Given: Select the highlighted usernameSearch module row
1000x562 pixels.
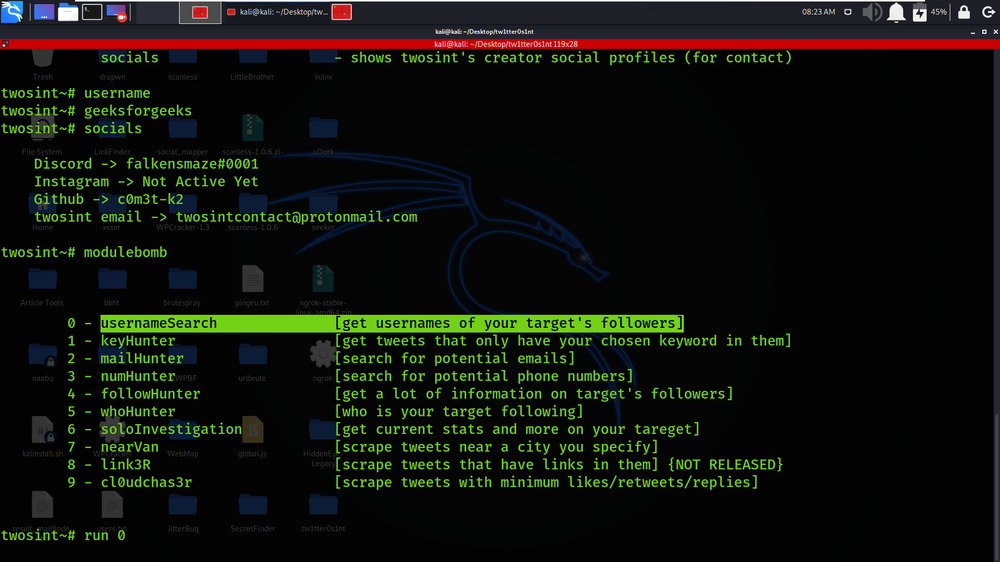Looking at the screenshot, I should pyautogui.click(x=392, y=323).
